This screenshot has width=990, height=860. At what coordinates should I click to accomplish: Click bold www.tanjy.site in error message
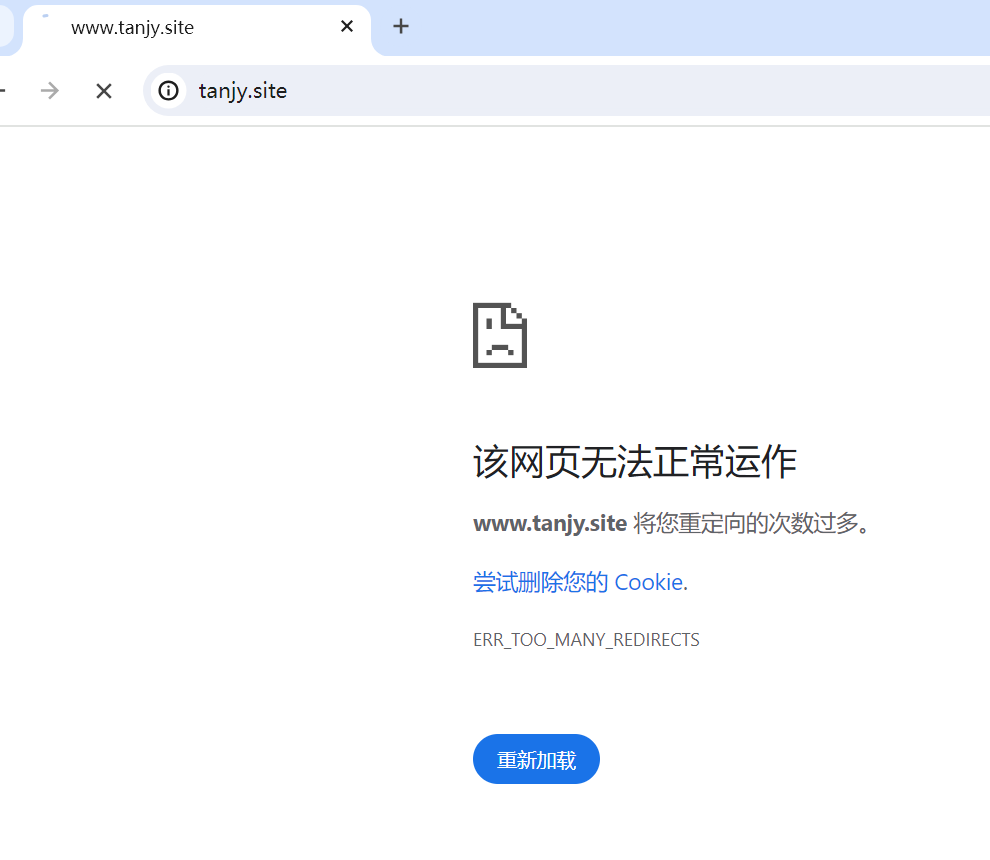[550, 523]
